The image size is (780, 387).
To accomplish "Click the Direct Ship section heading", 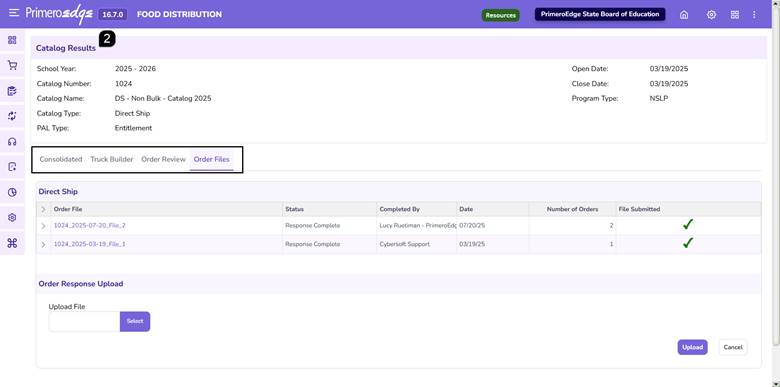I will point(58,192).
